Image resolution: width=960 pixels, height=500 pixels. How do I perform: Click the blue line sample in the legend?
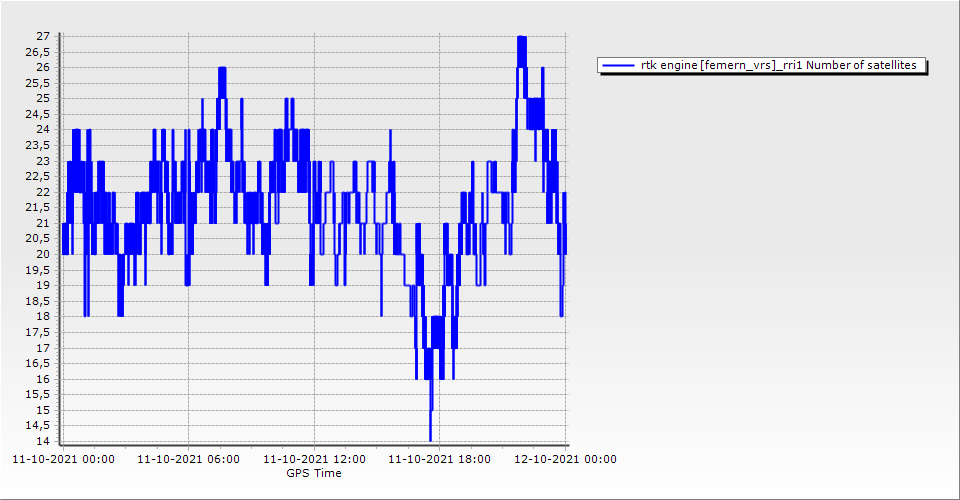(x=619, y=66)
